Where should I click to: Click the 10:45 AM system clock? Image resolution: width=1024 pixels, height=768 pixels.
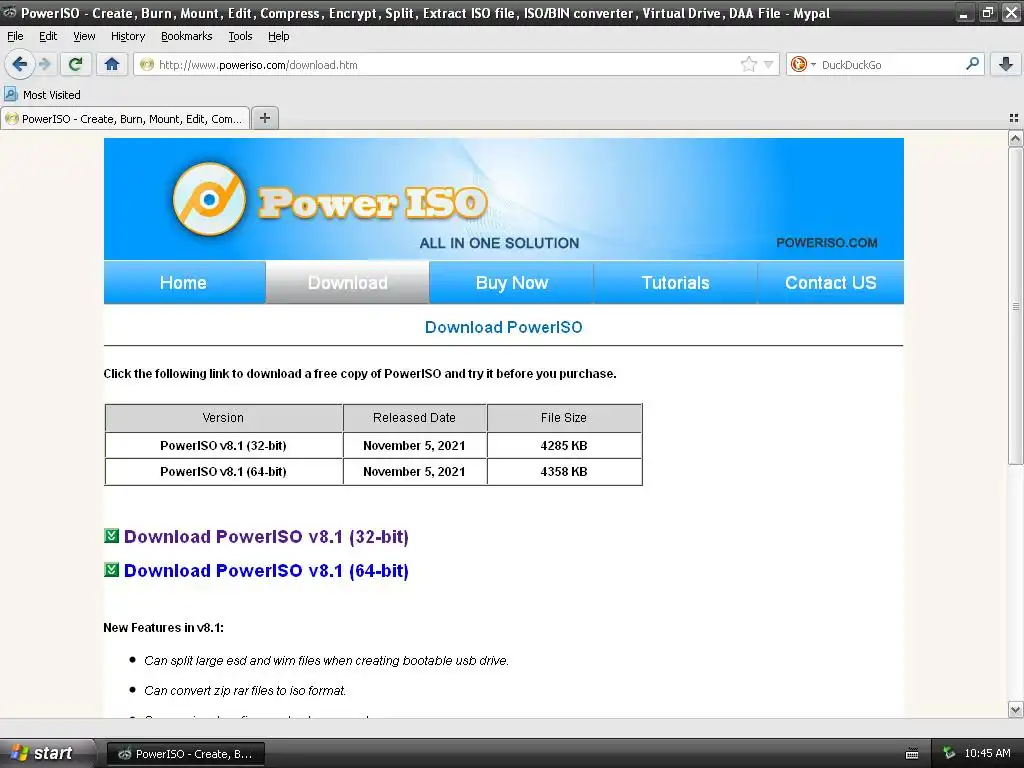[x=987, y=753]
